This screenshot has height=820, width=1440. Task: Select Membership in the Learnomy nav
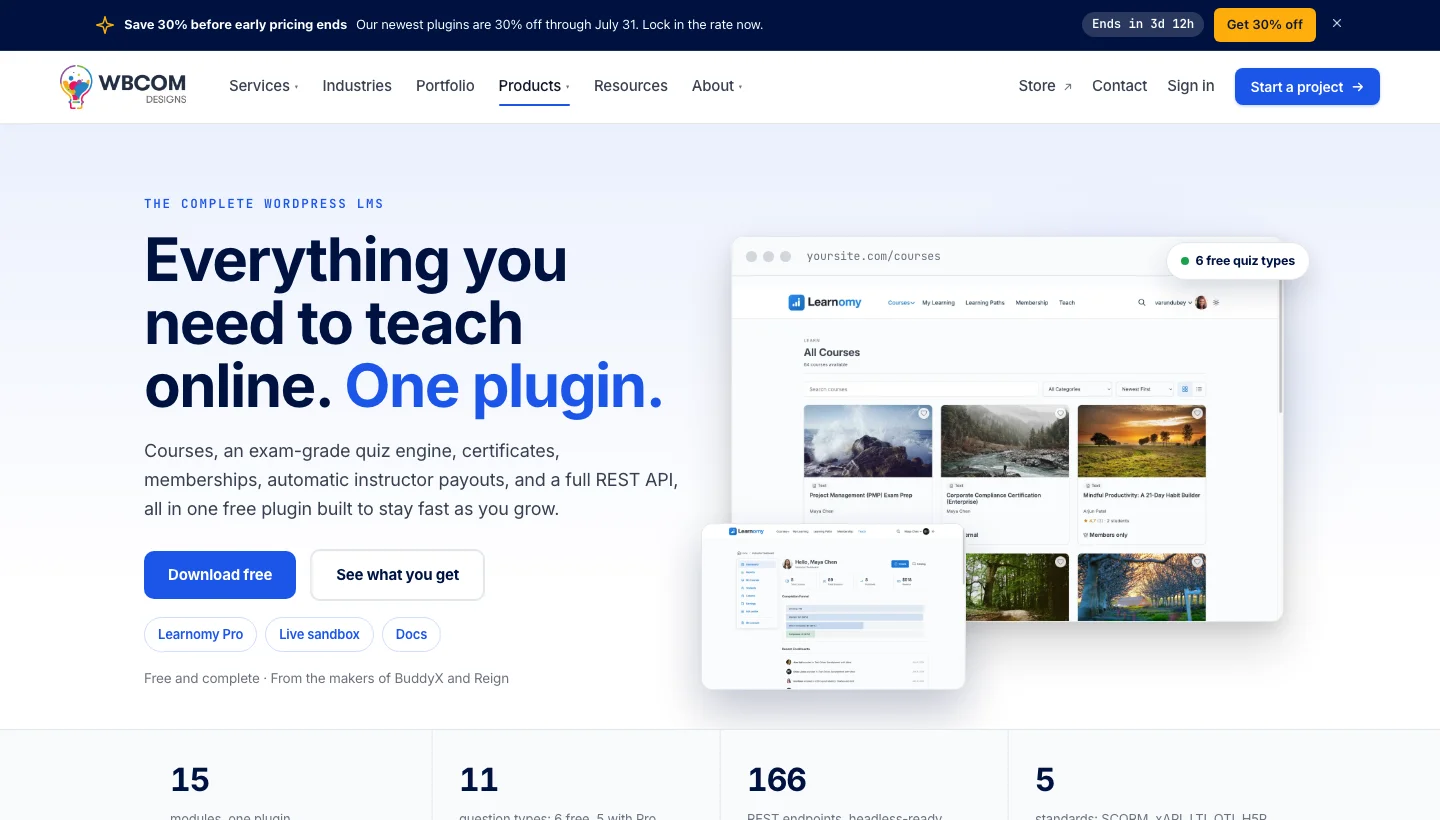[x=1032, y=302]
